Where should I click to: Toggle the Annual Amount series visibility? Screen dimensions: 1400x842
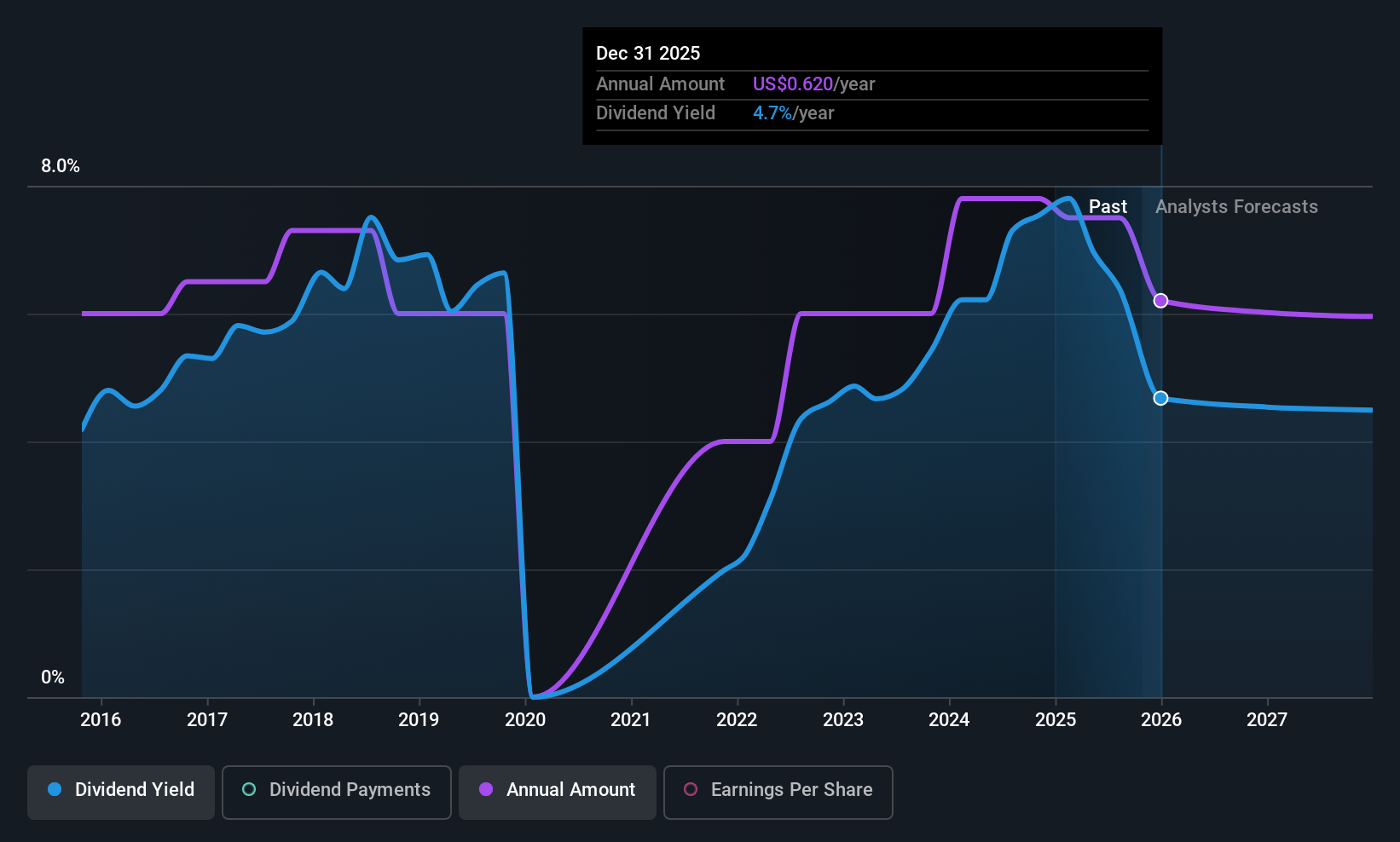pos(557,790)
